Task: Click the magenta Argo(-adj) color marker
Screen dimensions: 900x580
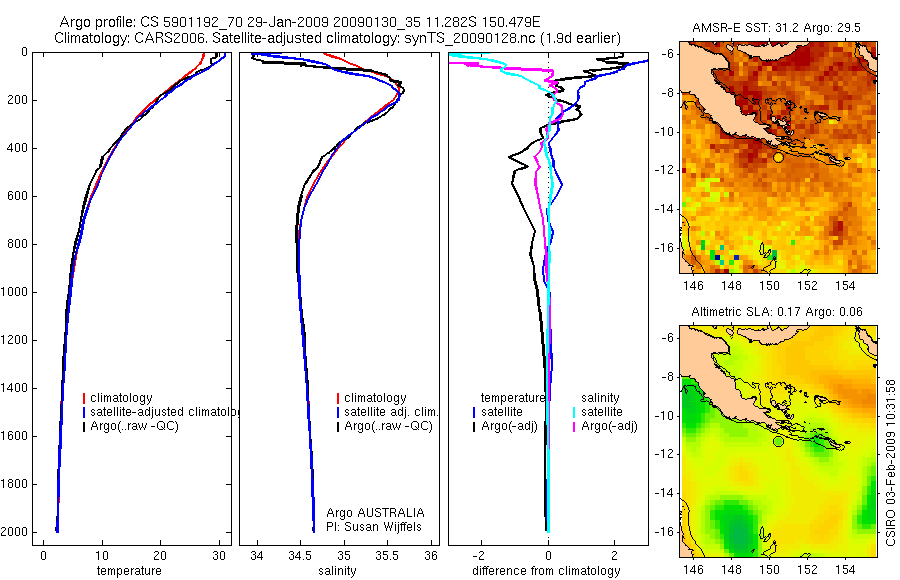Action: [x=574, y=426]
